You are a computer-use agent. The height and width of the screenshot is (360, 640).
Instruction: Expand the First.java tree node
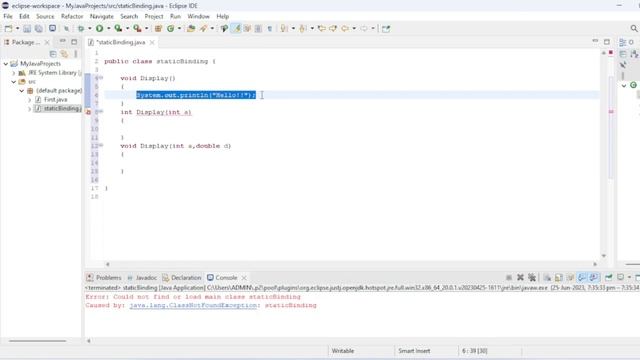29,100
